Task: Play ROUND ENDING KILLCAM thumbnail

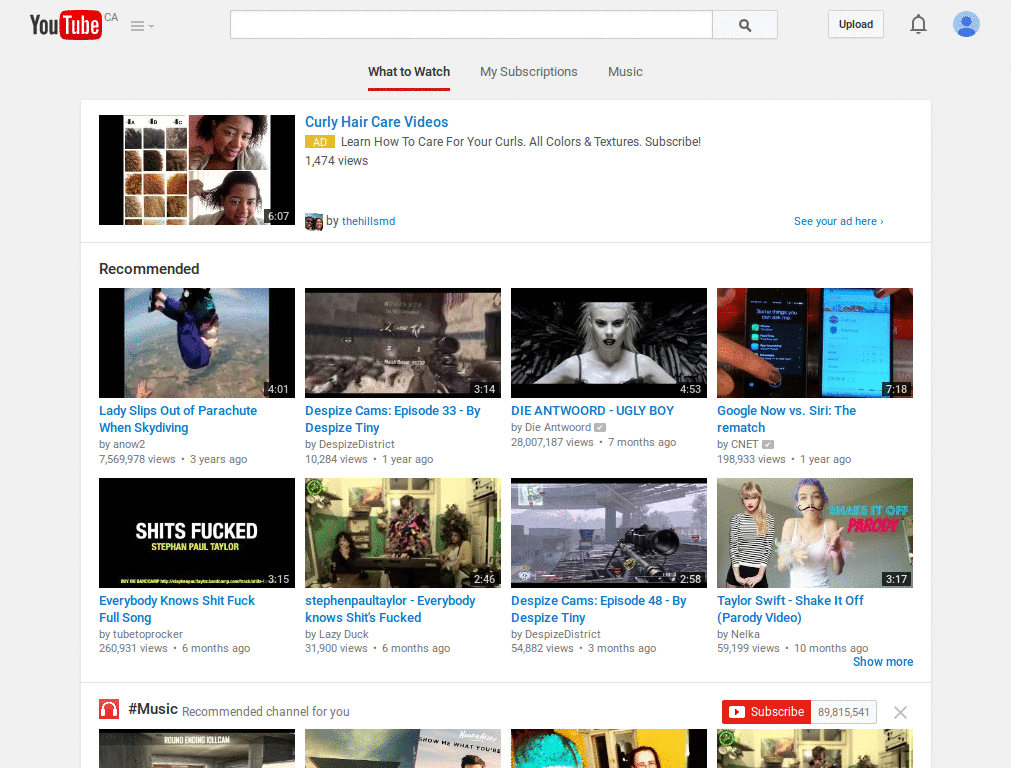Action: pos(197,748)
